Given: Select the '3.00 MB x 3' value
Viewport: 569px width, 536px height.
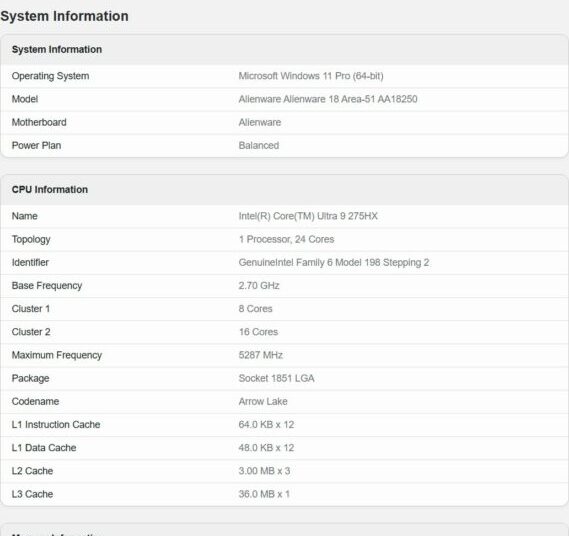Looking at the screenshot, I should [264, 471].
